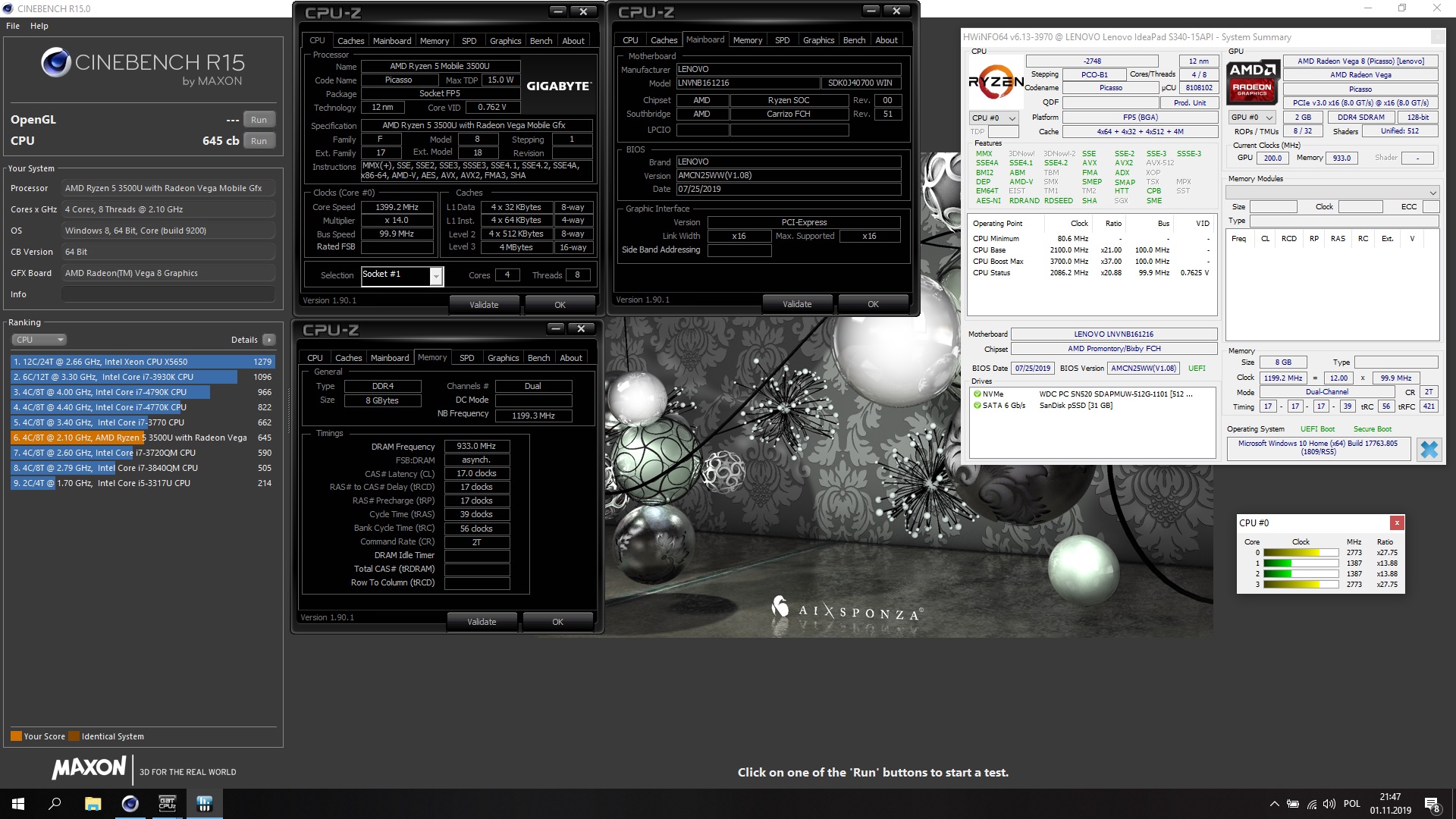The image size is (1456, 819).
Task: Expand the Memory Modules dropdown in HWiNFO
Action: coord(1332,193)
